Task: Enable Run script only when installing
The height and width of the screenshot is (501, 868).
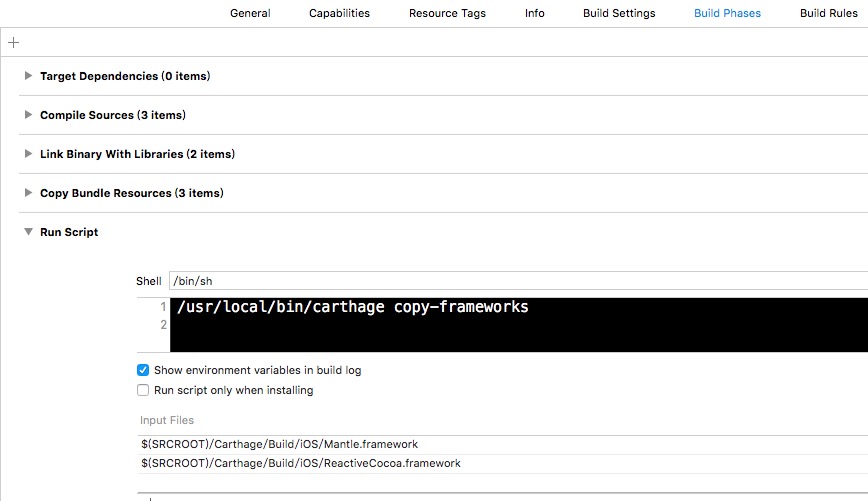Action: [143, 390]
